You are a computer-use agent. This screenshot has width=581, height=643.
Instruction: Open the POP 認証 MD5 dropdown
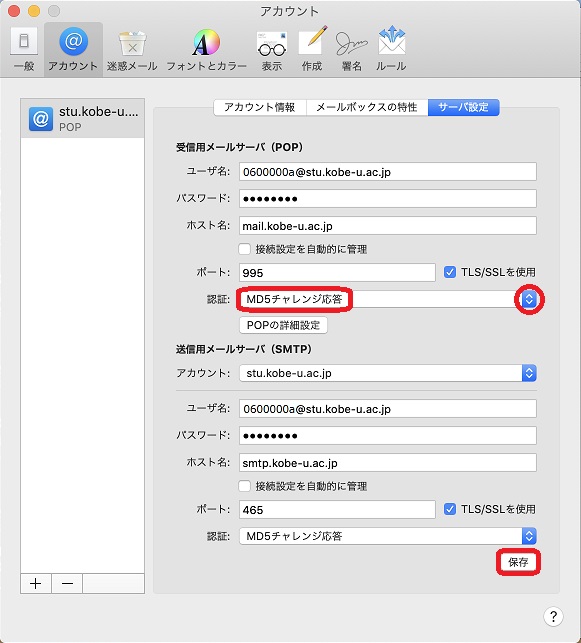(387, 299)
